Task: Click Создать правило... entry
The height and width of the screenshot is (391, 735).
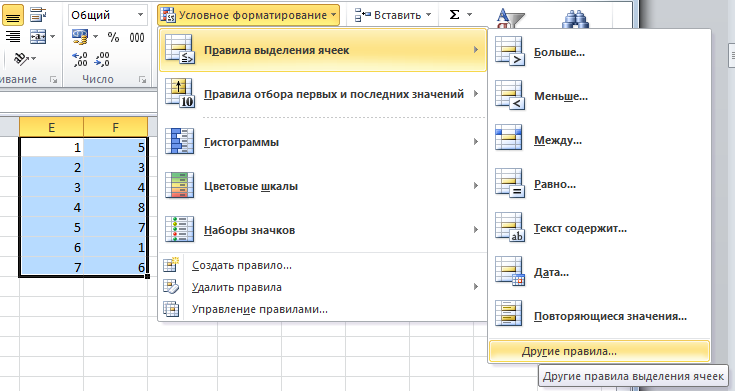Action: point(323,265)
